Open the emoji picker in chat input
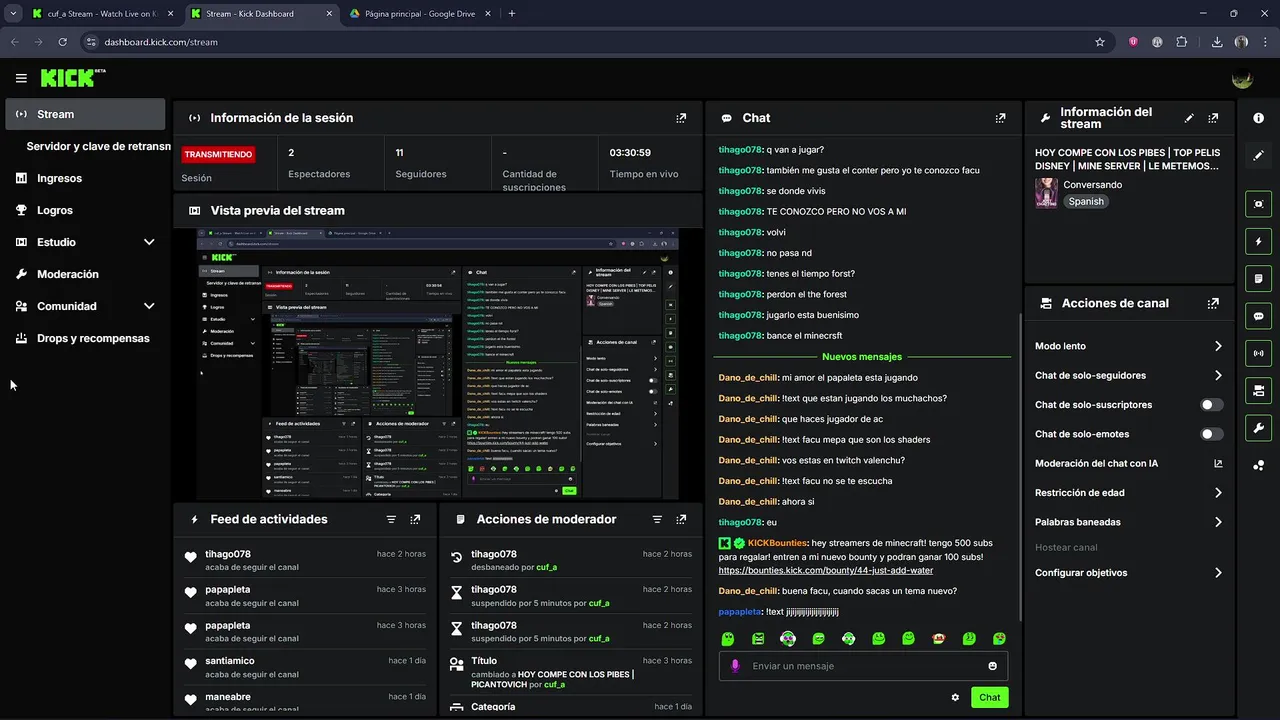The height and width of the screenshot is (720, 1280). (x=992, y=666)
